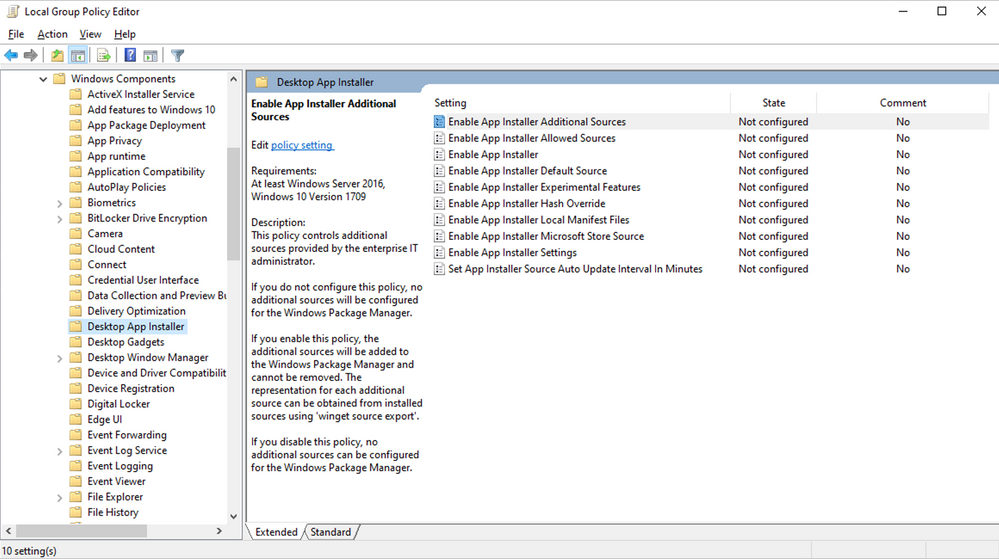The width and height of the screenshot is (999, 559).
Task: Select Enable App Installer Microsoft Store Source
Action: pyautogui.click(x=545, y=236)
